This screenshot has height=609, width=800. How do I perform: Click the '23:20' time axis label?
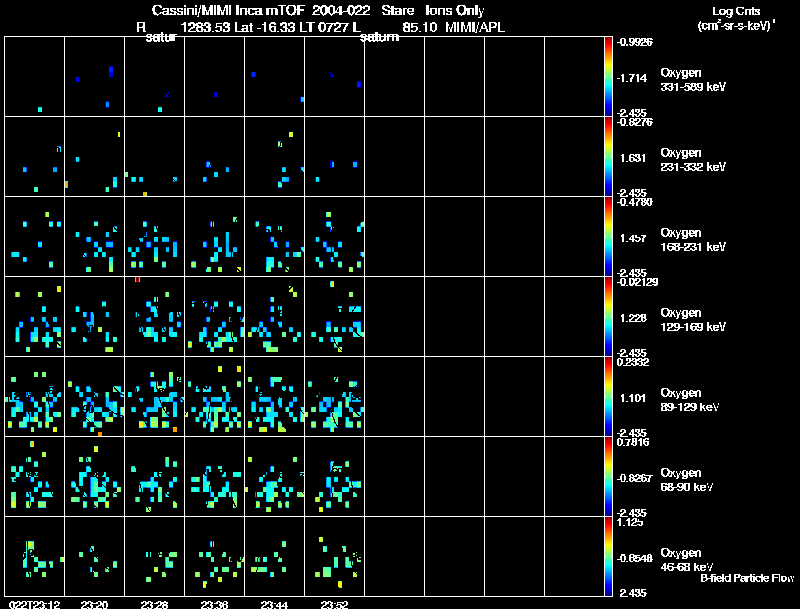[x=94, y=604]
